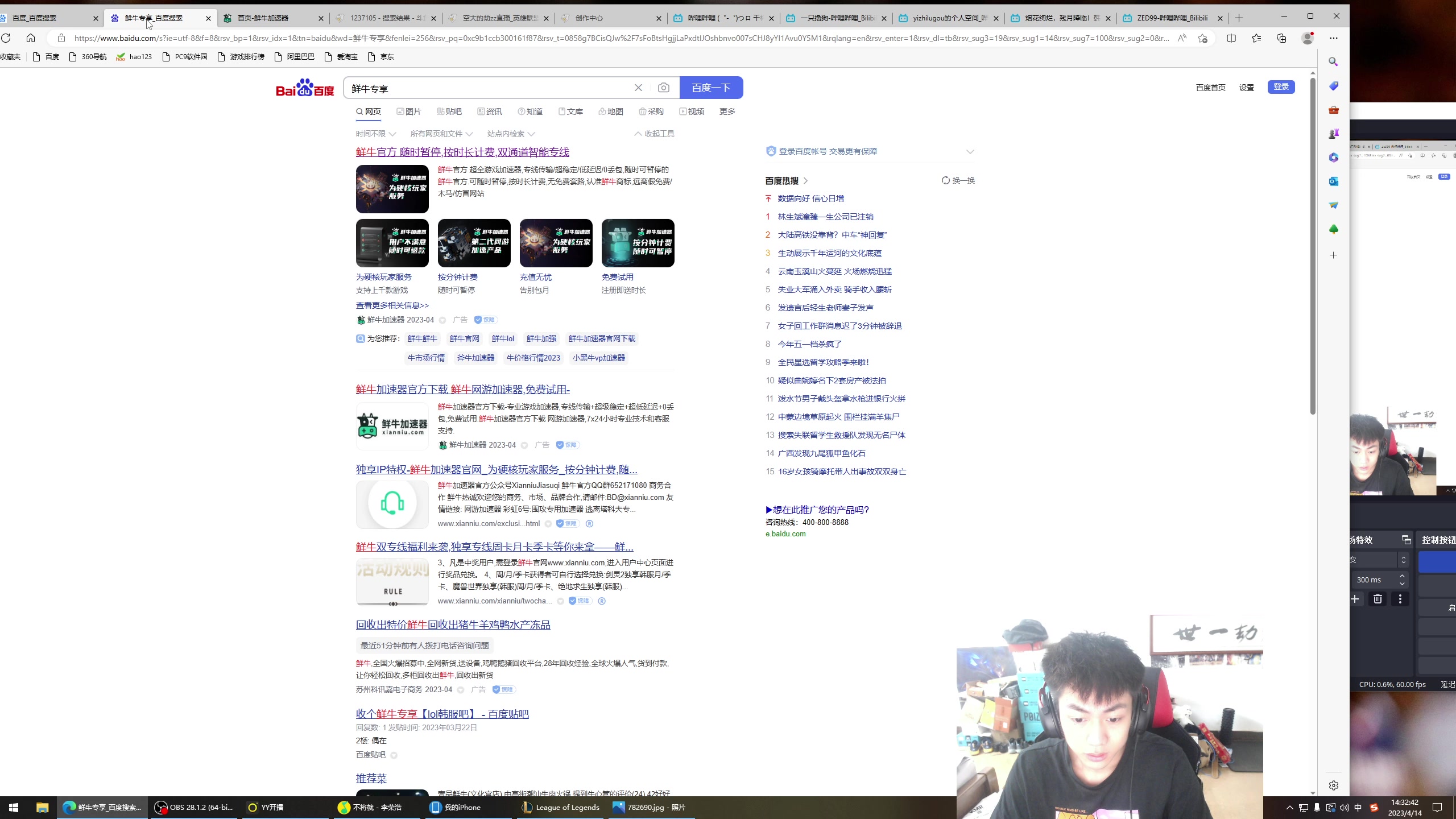Open green tree icon in Edge sidebar
This screenshot has height=819, width=1456.
point(1333,229)
